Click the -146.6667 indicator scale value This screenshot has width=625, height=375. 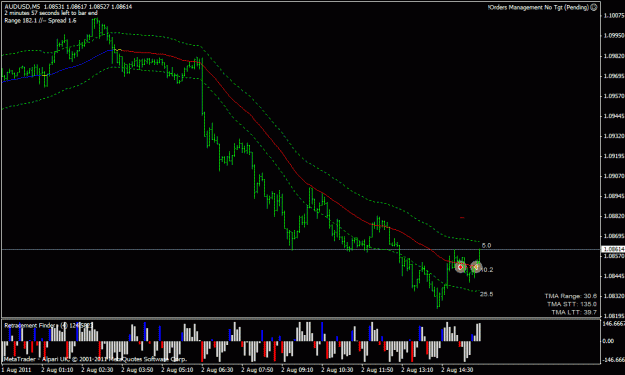click(x=614, y=359)
